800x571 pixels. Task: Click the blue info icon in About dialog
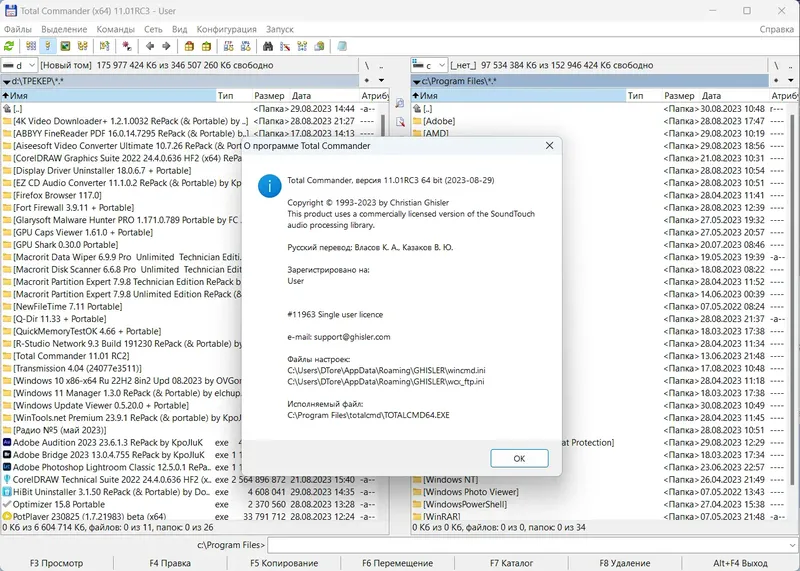coord(269,186)
